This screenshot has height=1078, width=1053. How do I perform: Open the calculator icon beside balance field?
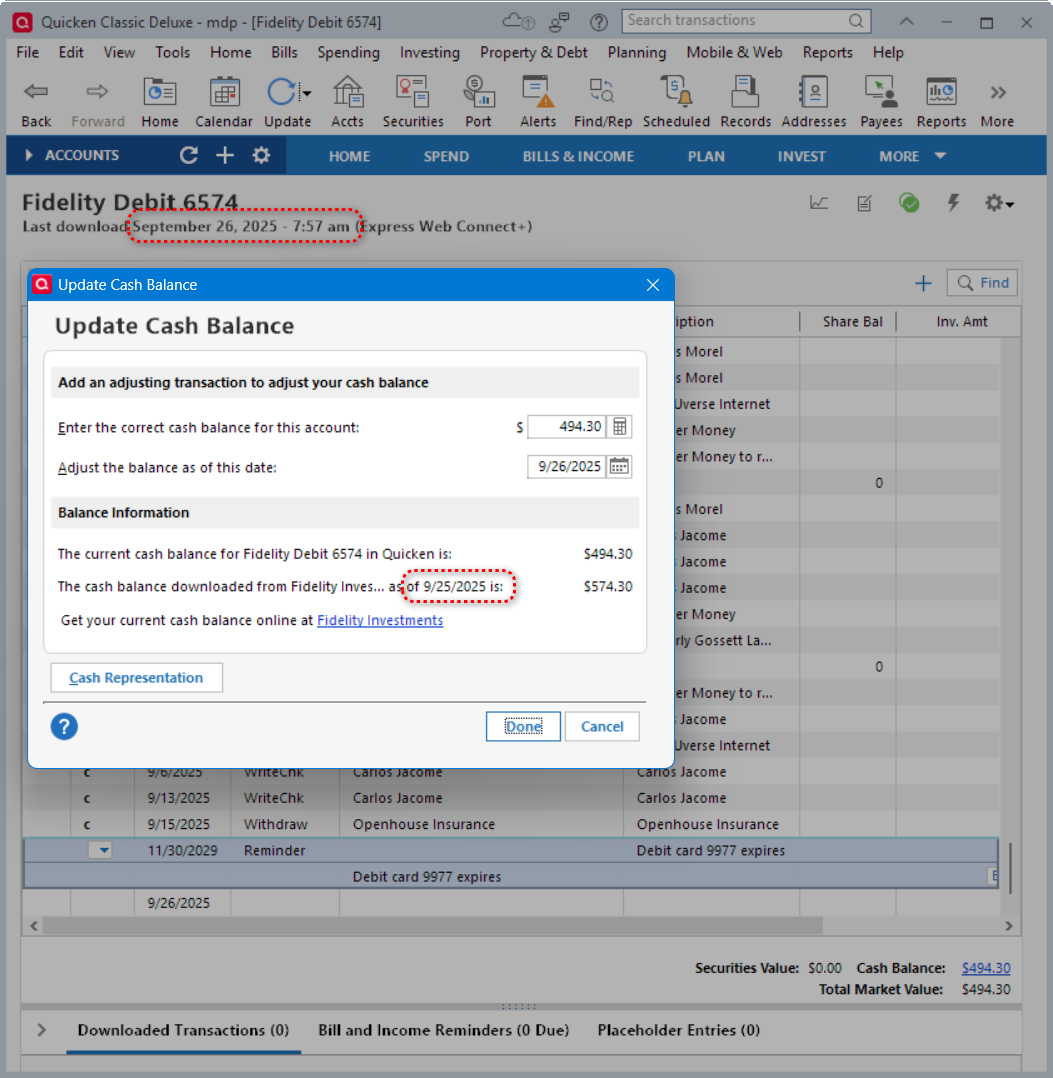pos(619,426)
